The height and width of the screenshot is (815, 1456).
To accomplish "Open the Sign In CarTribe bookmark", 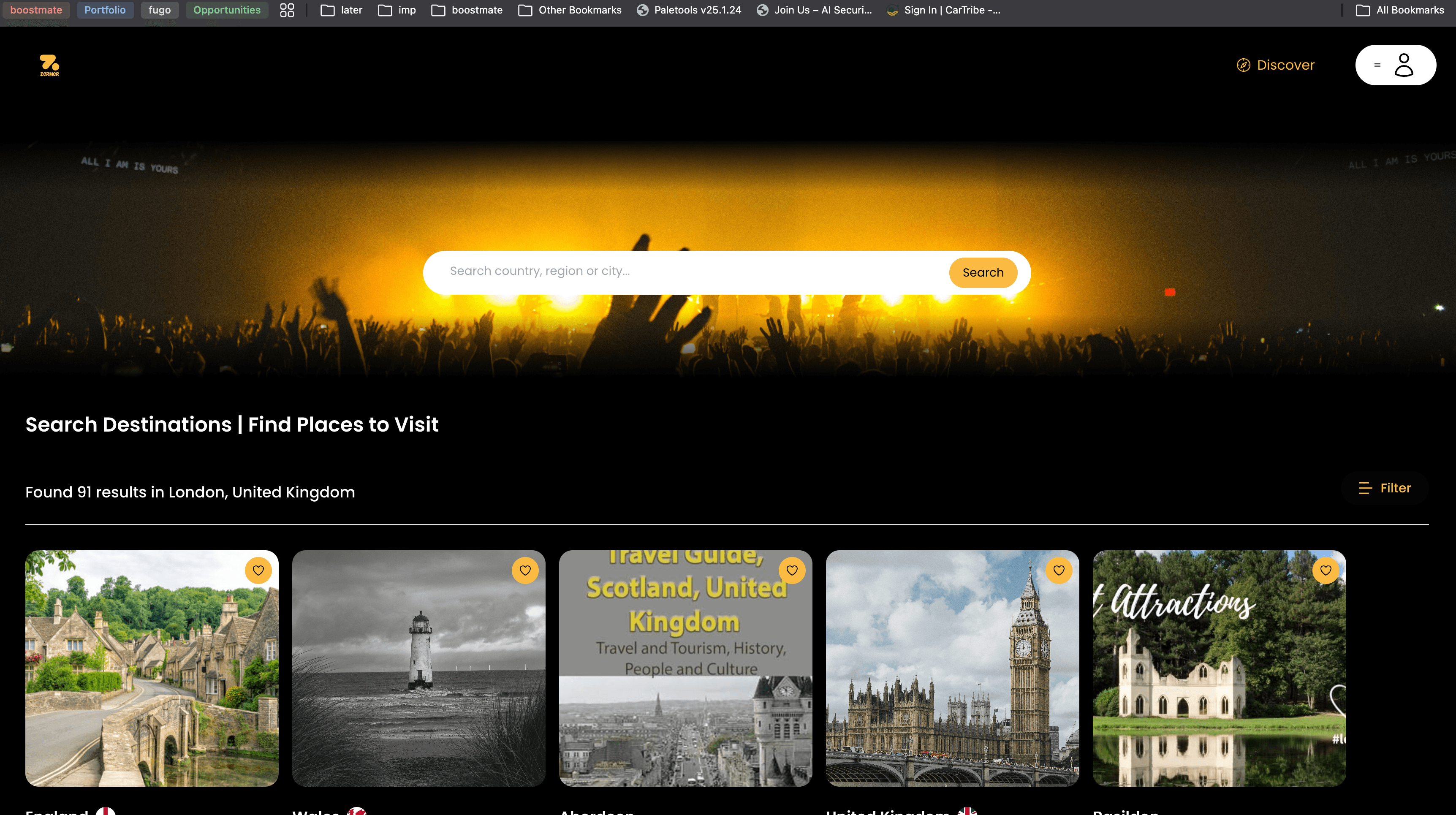I will click(943, 10).
